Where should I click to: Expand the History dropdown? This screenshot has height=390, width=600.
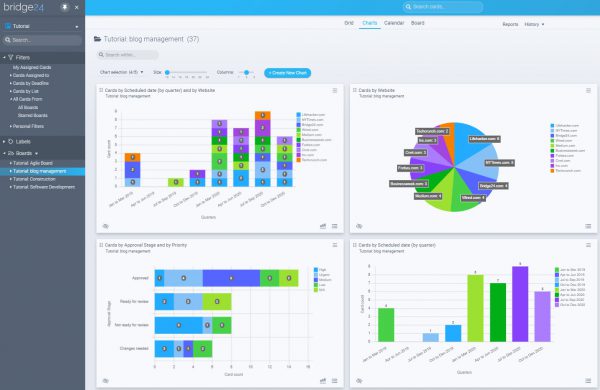534,24
